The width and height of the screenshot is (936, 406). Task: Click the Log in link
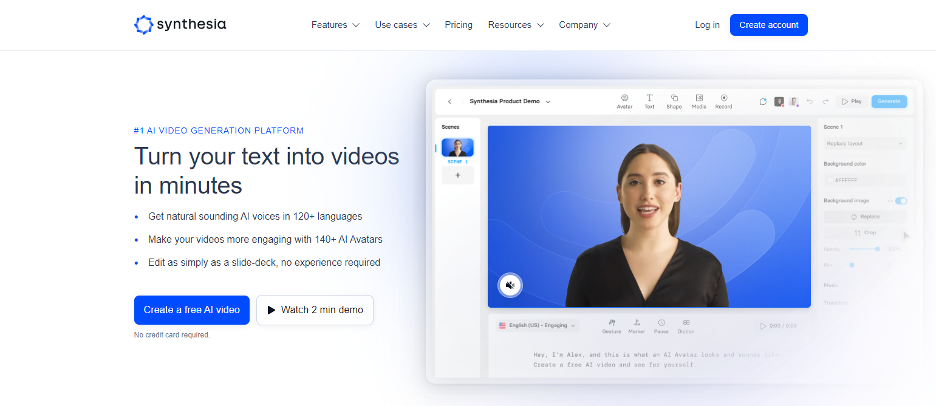pyautogui.click(x=707, y=25)
